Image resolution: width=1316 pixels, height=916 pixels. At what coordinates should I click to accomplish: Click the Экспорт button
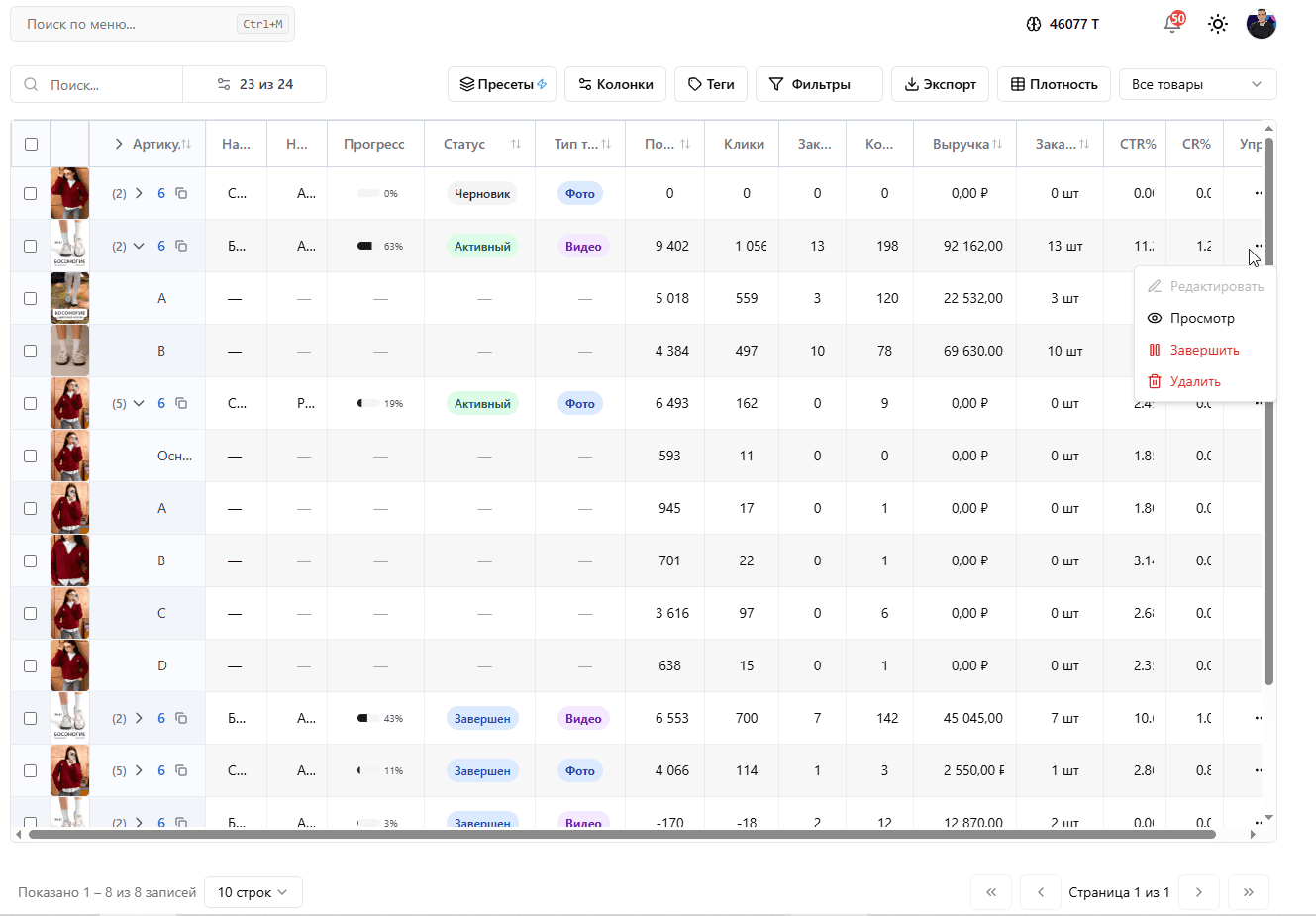point(940,84)
